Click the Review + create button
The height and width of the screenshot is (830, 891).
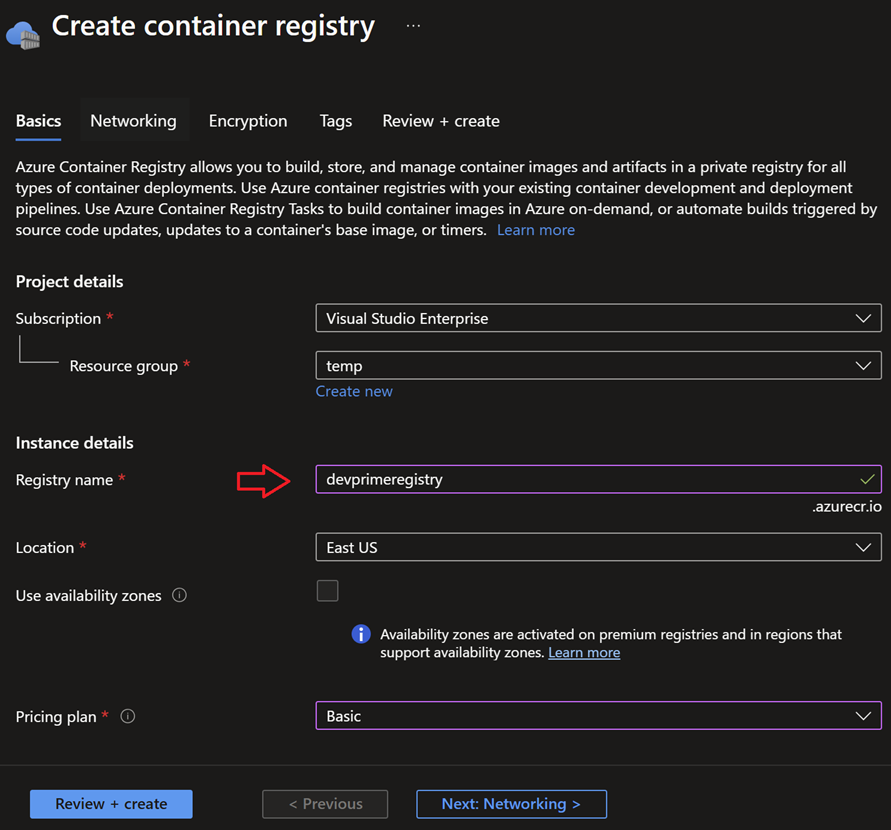click(110, 804)
